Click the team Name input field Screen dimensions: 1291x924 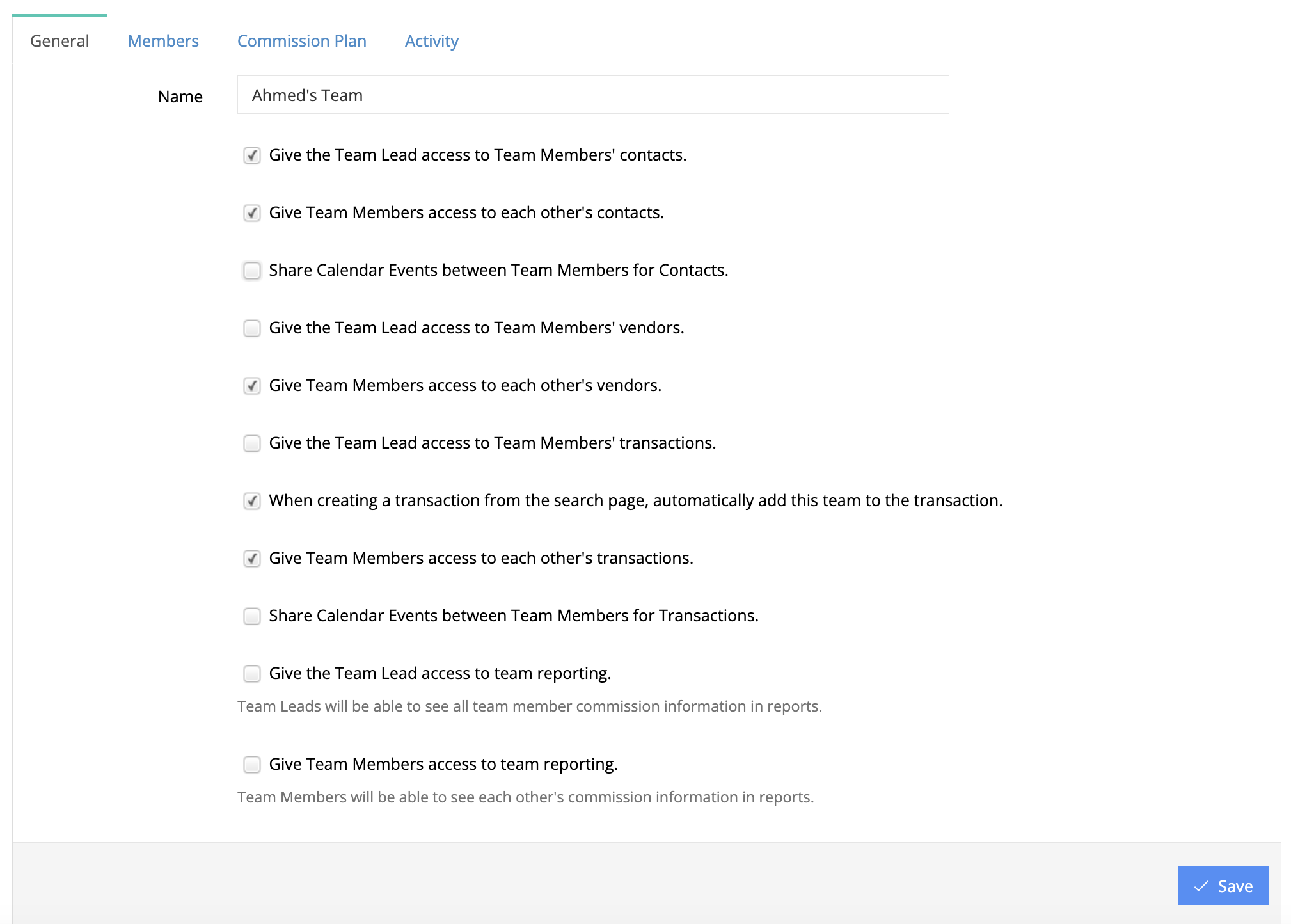point(592,95)
